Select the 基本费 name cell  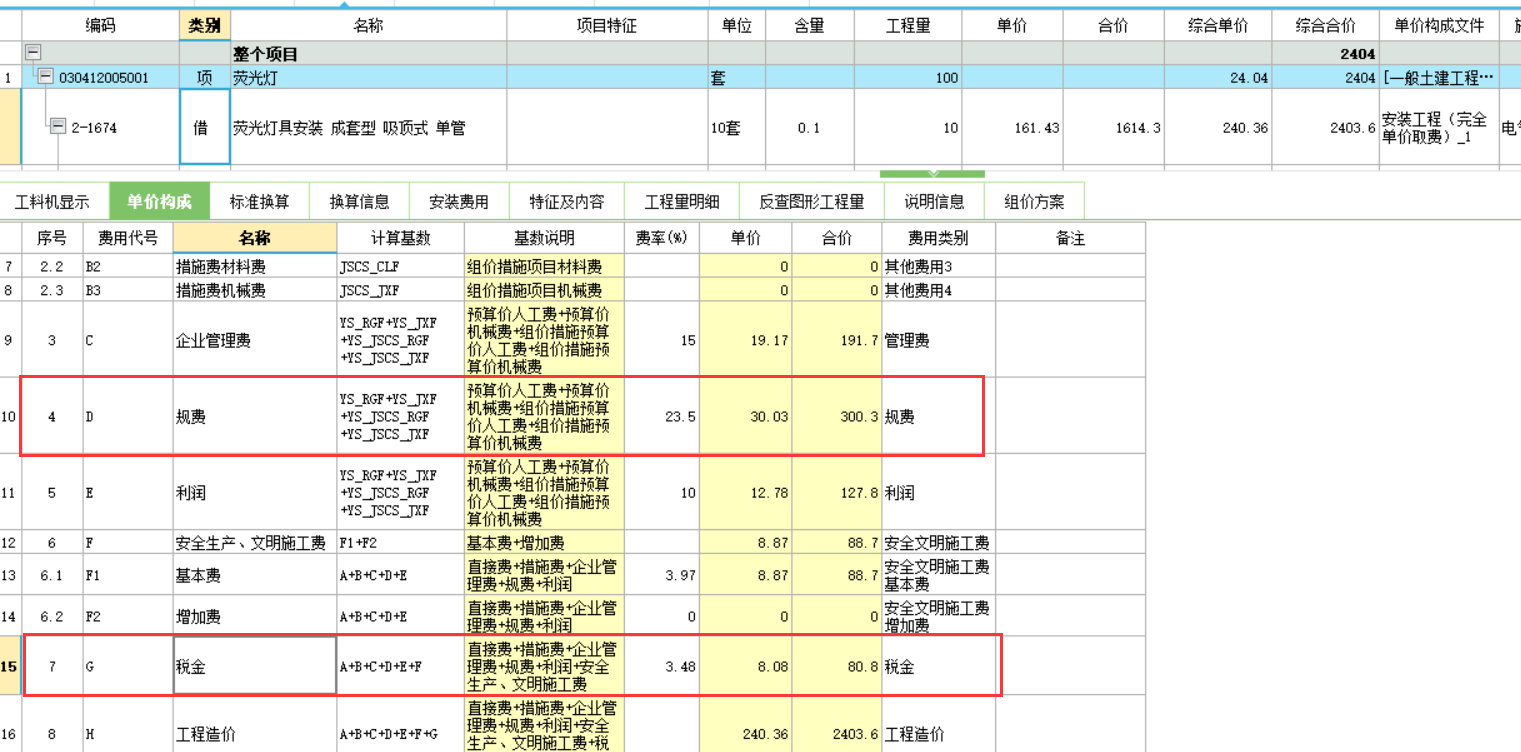254,576
